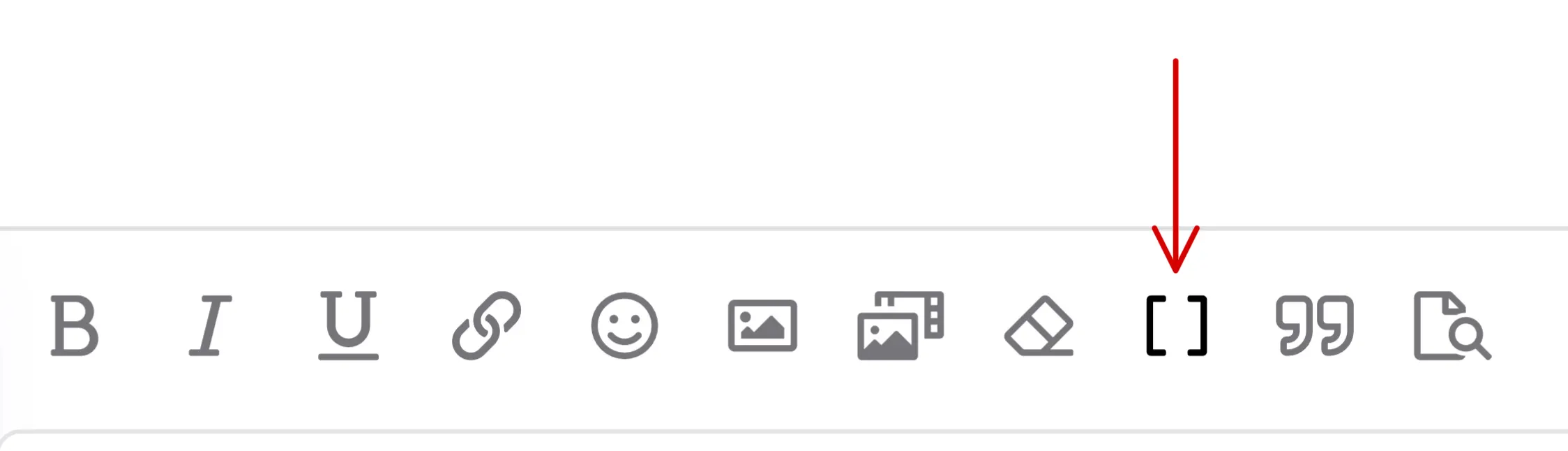Click the rounded panel below the toolbar
Viewport: 1568px width, 451px height.
784,442
